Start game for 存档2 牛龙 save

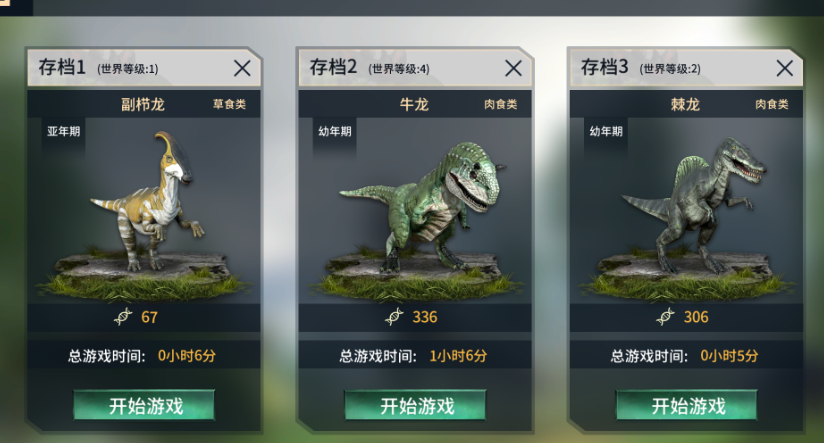(x=415, y=405)
